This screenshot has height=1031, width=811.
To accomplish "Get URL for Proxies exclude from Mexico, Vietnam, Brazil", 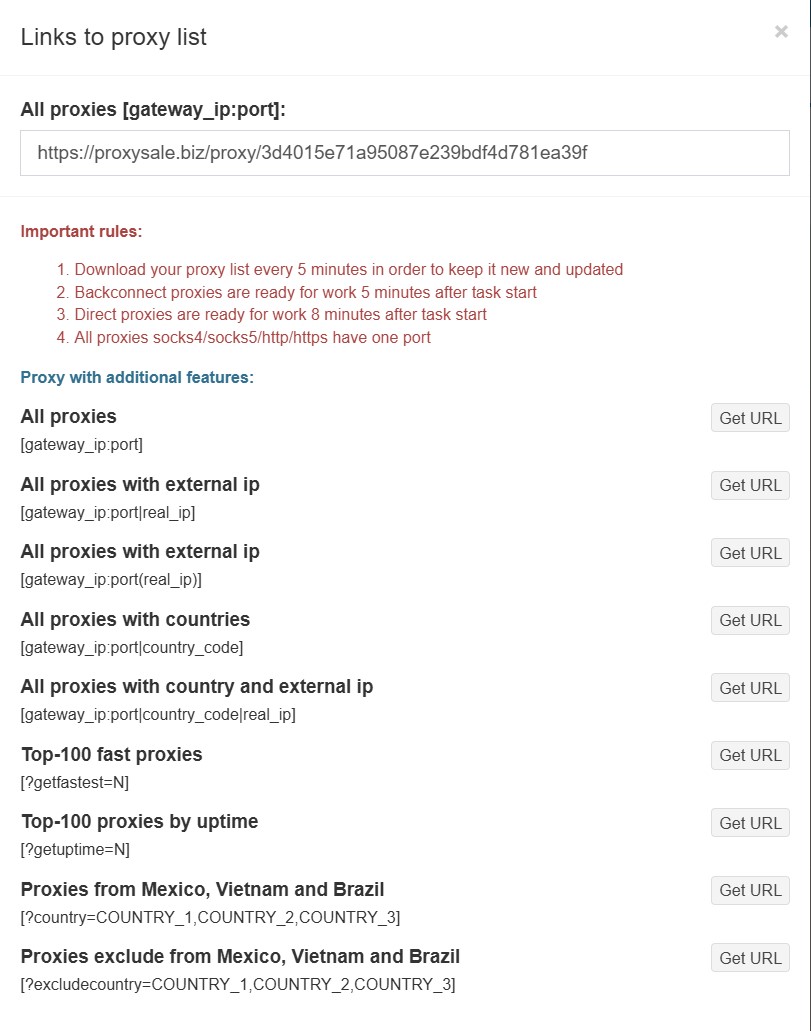I will (750, 958).
